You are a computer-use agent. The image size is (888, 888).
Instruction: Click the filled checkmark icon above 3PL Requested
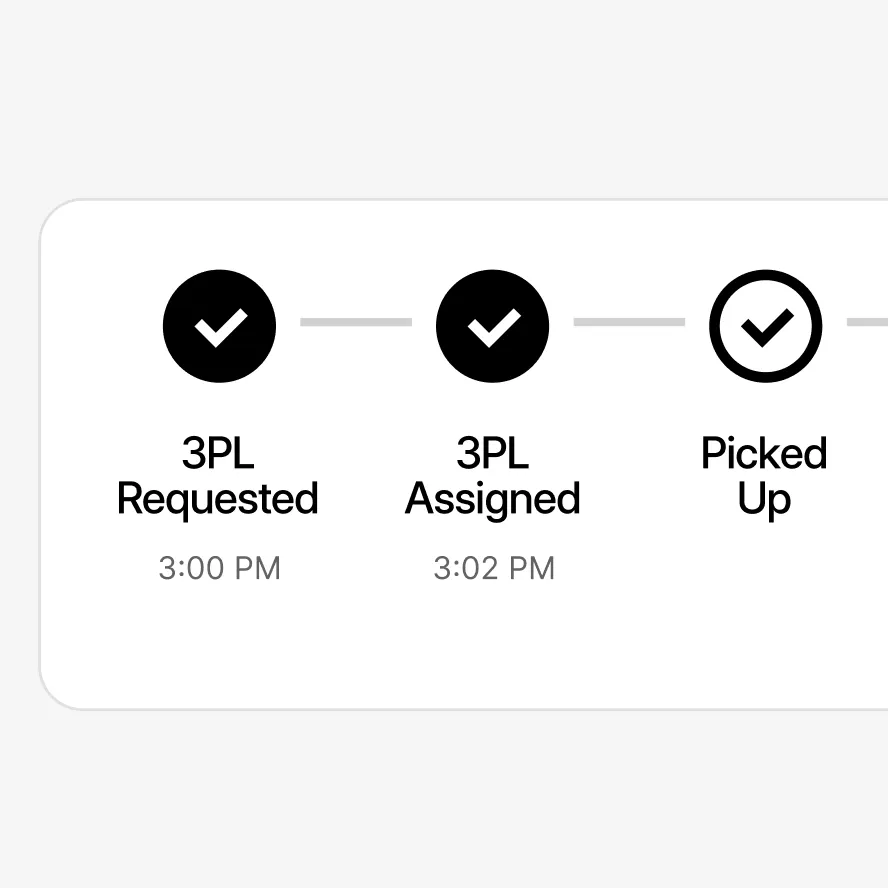pos(219,326)
